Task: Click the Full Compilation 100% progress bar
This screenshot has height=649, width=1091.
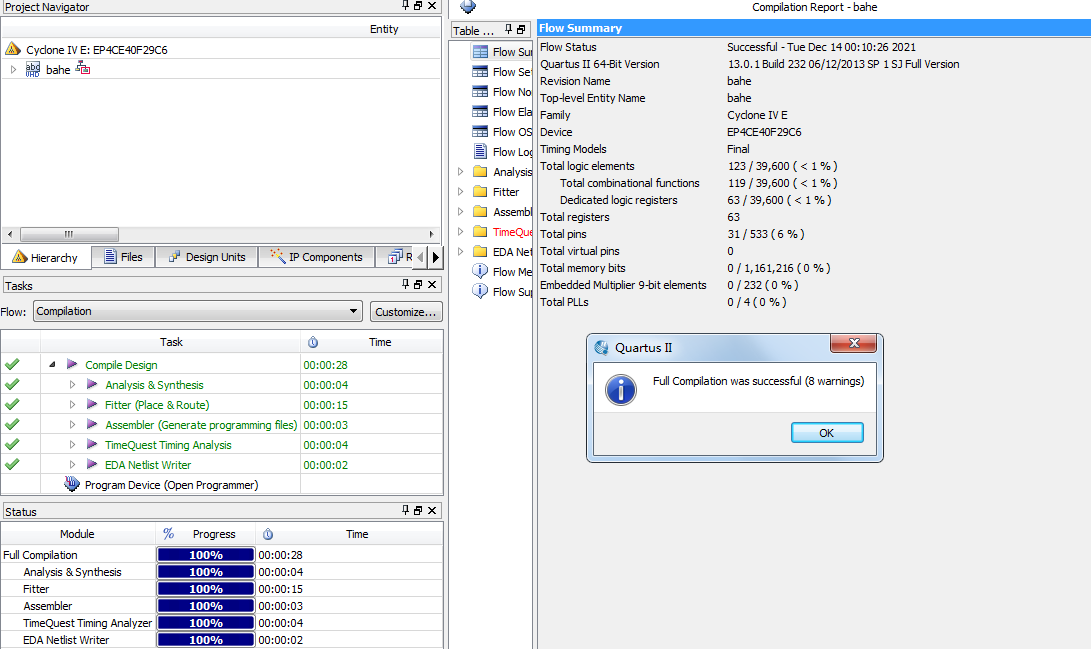Action: point(206,554)
